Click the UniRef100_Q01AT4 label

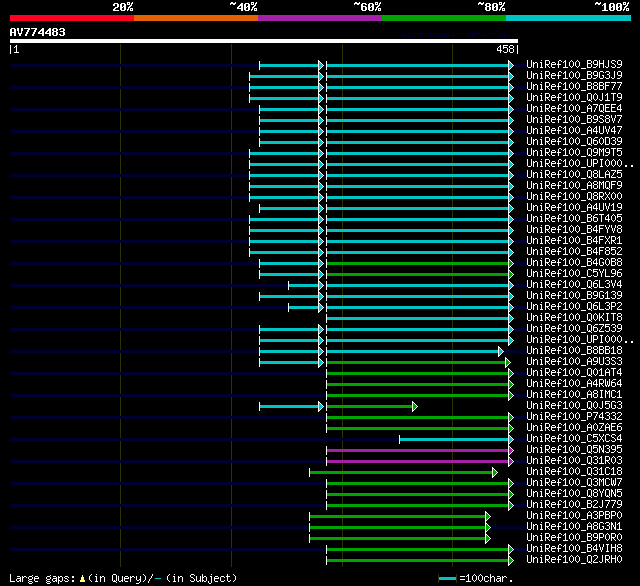pyautogui.click(x=574, y=373)
